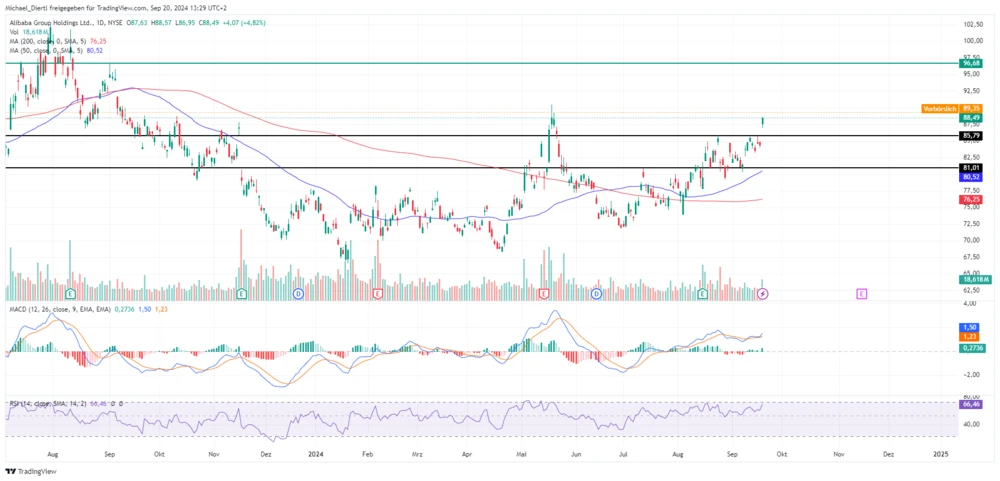Open the dividend marker in June 2024
This screenshot has height=481, width=1000.
596,294
